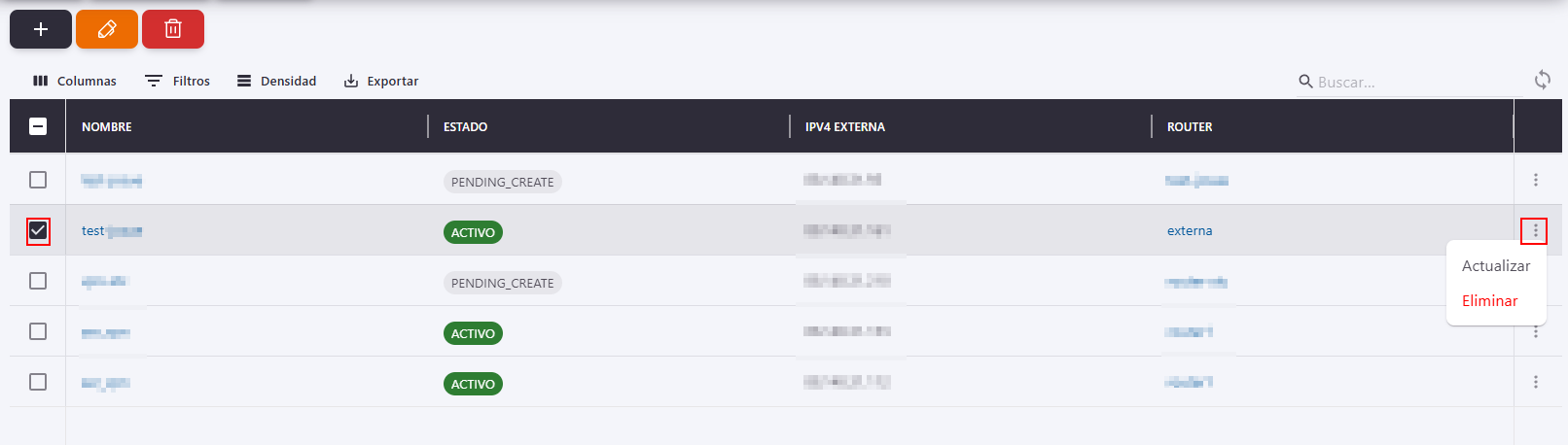Click the search magnifier icon
1568x445 pixels.
coord(1305,81)
